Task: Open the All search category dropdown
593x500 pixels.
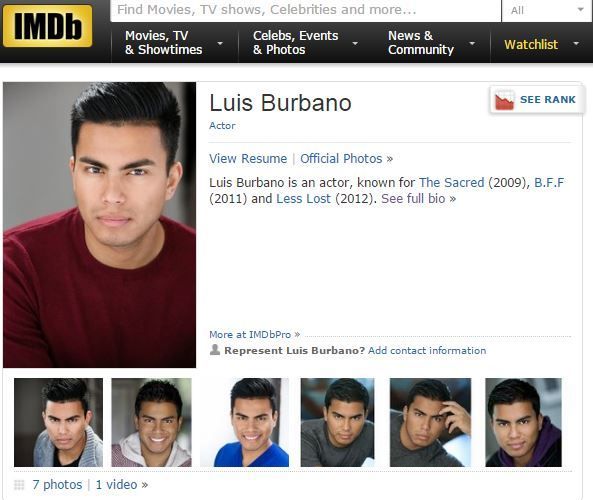Action: coord(547,10)
